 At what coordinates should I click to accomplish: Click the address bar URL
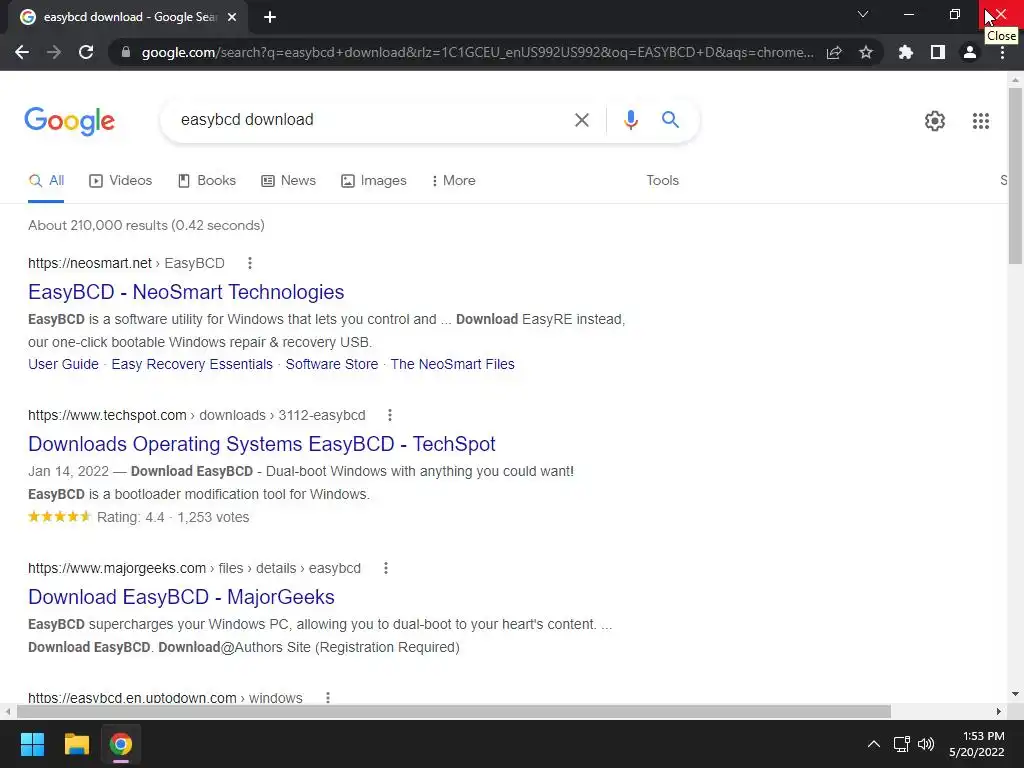click(x=477, y=52)
